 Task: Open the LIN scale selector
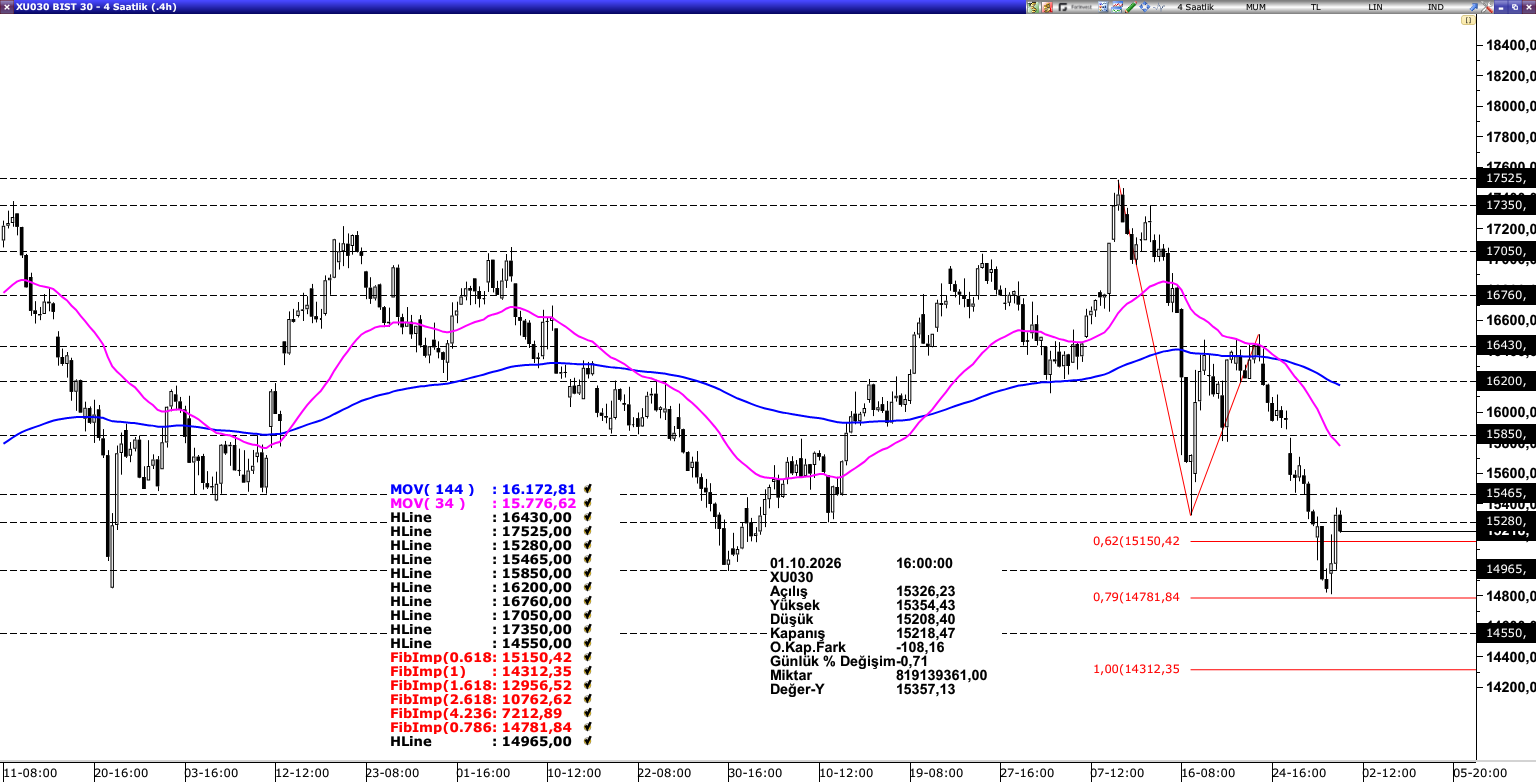[1376, 7]
